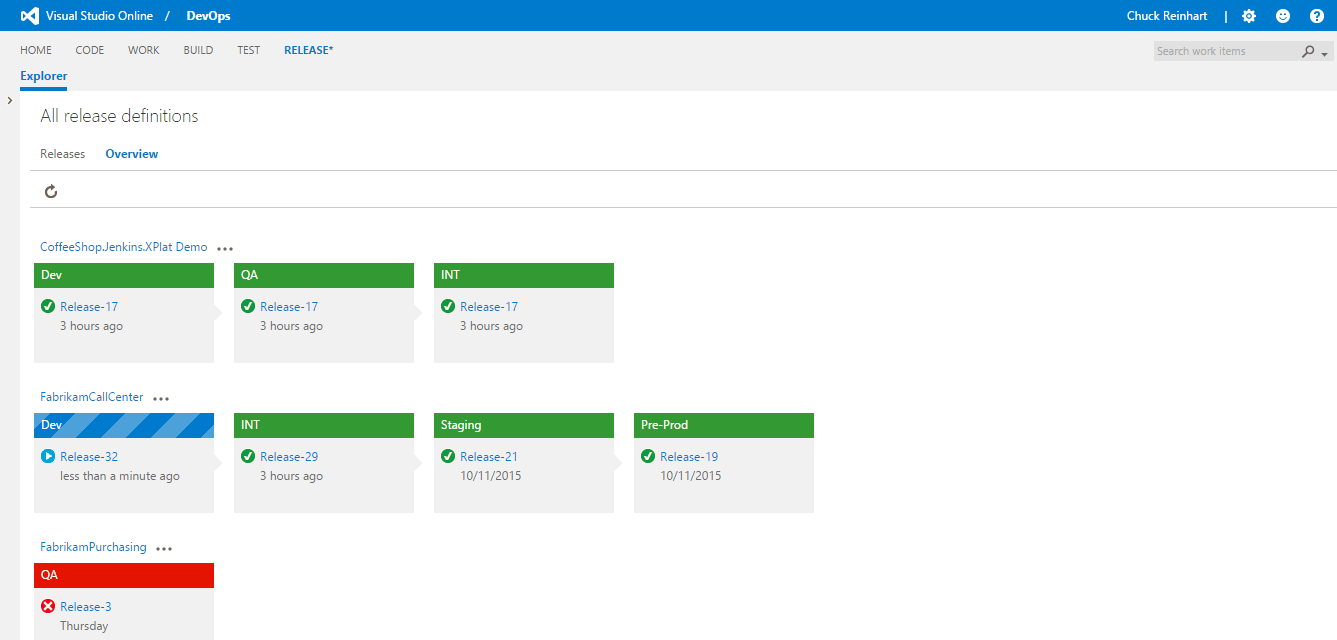
Task: Click in the Search work items field
Action: [1226, 51]
